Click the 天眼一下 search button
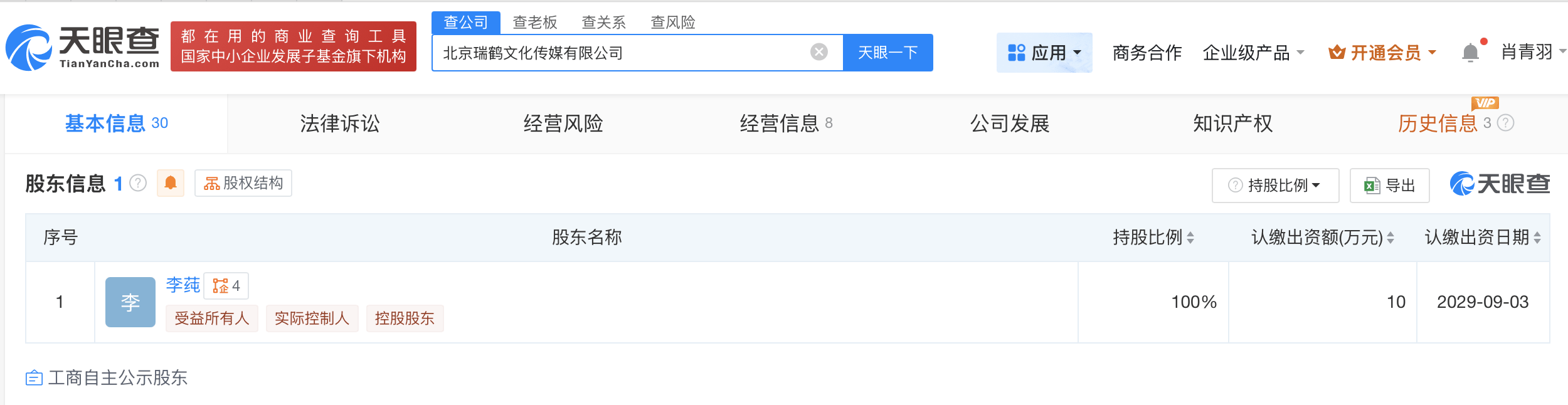The width and height of the screenshot is (1568, 405). coord(887,53)
